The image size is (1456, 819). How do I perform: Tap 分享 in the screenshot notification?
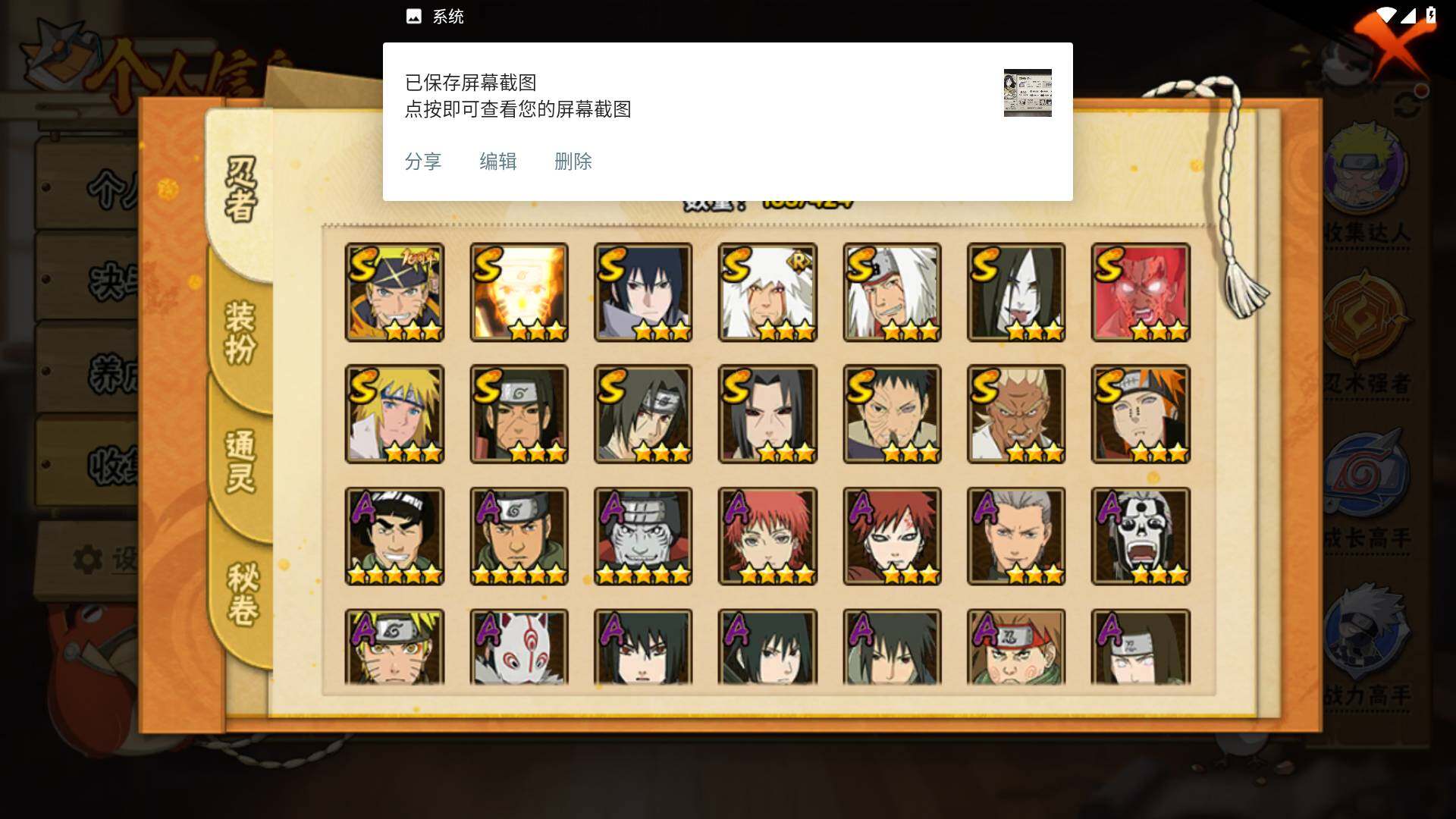tap(423, 162)
